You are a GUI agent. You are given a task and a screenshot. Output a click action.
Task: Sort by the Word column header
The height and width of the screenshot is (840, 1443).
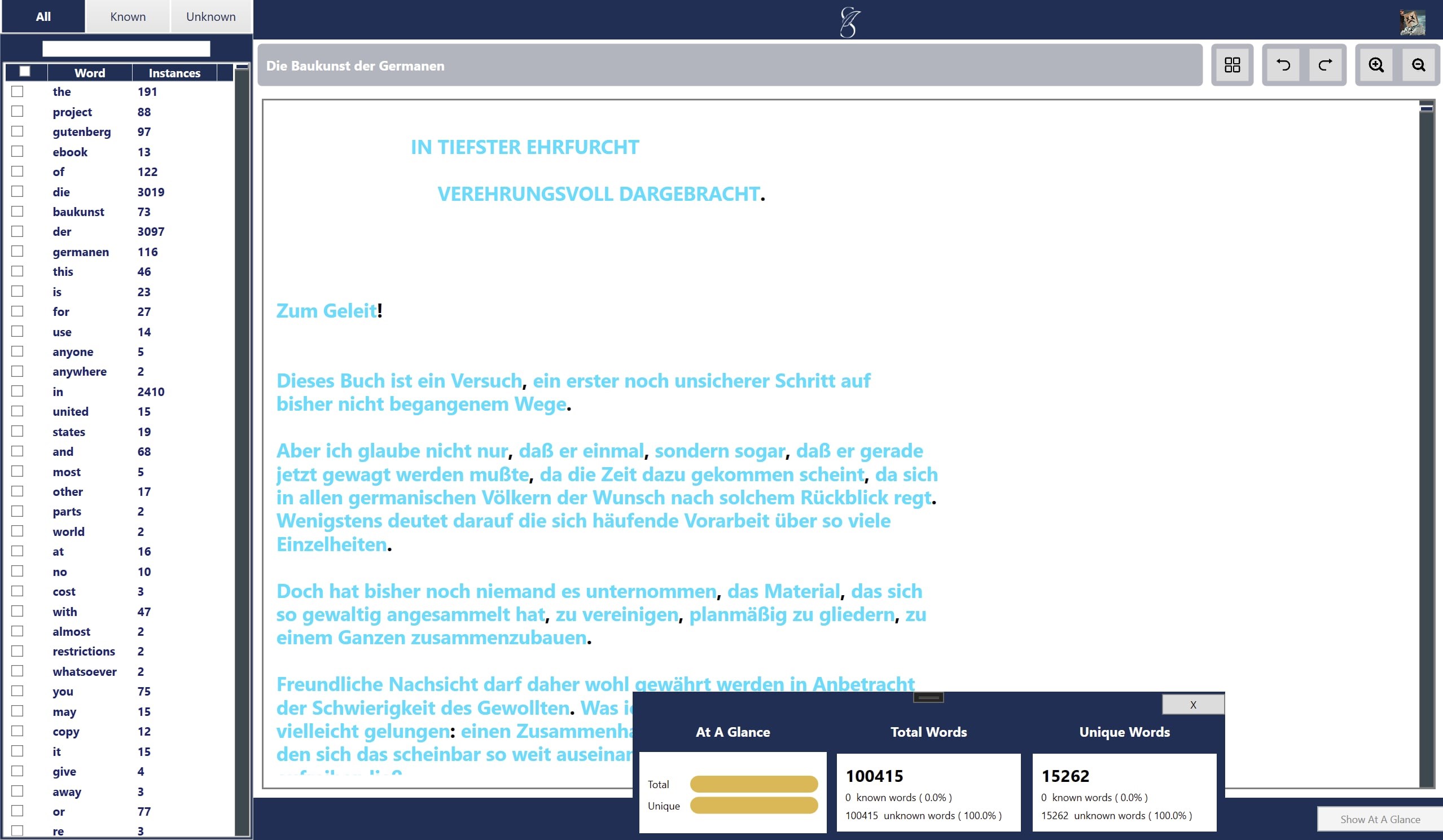(90, 73)
